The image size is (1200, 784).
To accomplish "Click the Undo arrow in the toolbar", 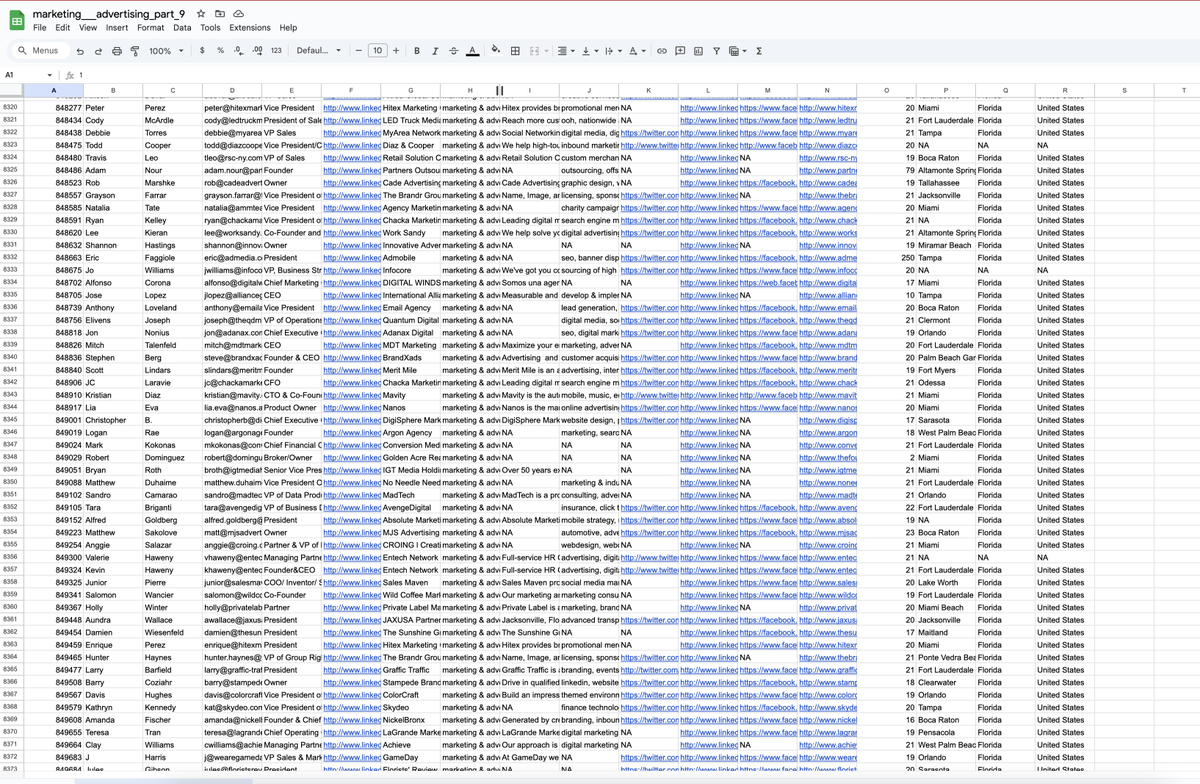I will (80, 50).
